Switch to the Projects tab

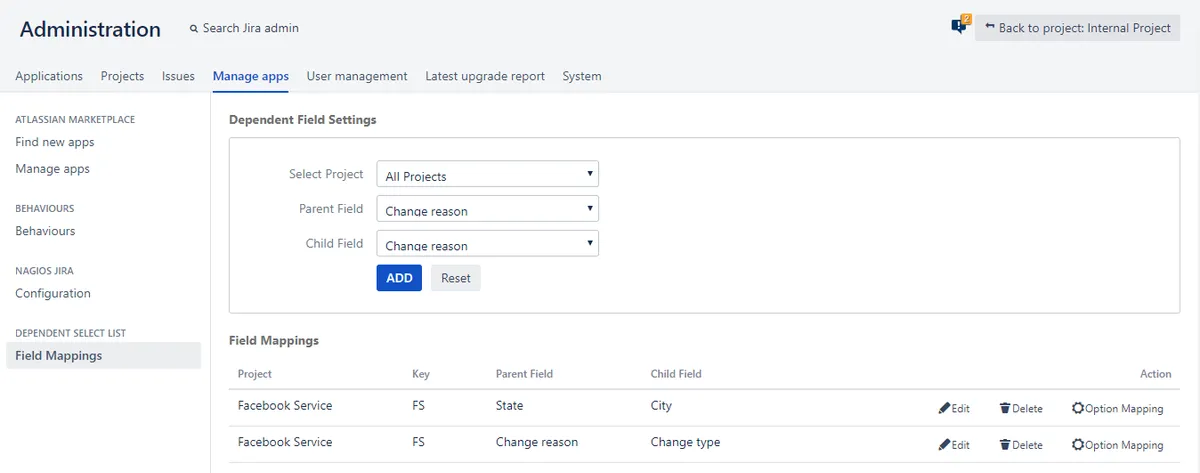122,76
